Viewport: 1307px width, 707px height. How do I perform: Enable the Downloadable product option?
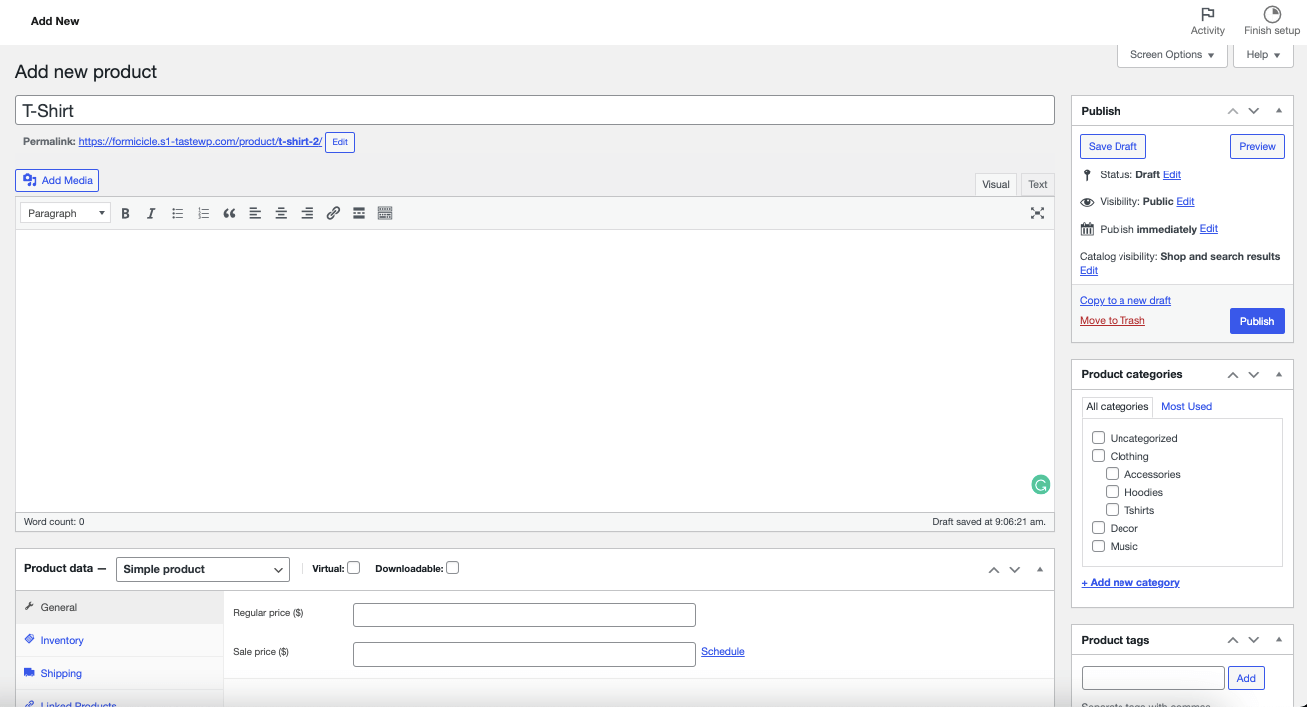click(452, 567)
